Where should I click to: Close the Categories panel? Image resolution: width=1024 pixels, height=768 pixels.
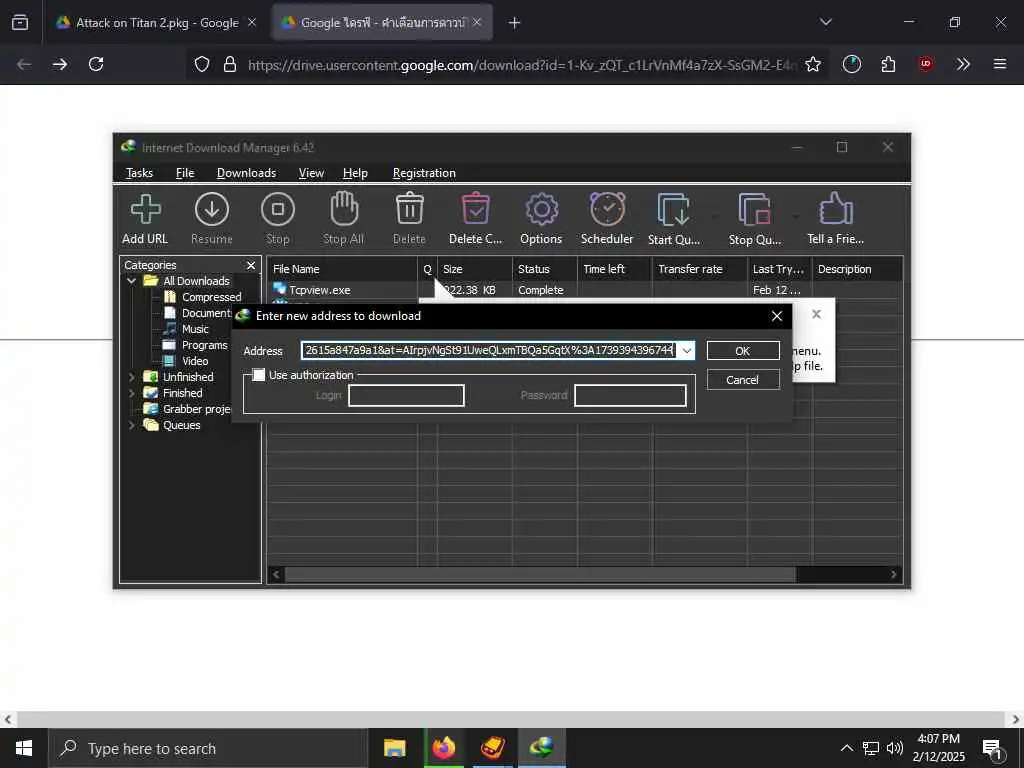pos(250,265)
